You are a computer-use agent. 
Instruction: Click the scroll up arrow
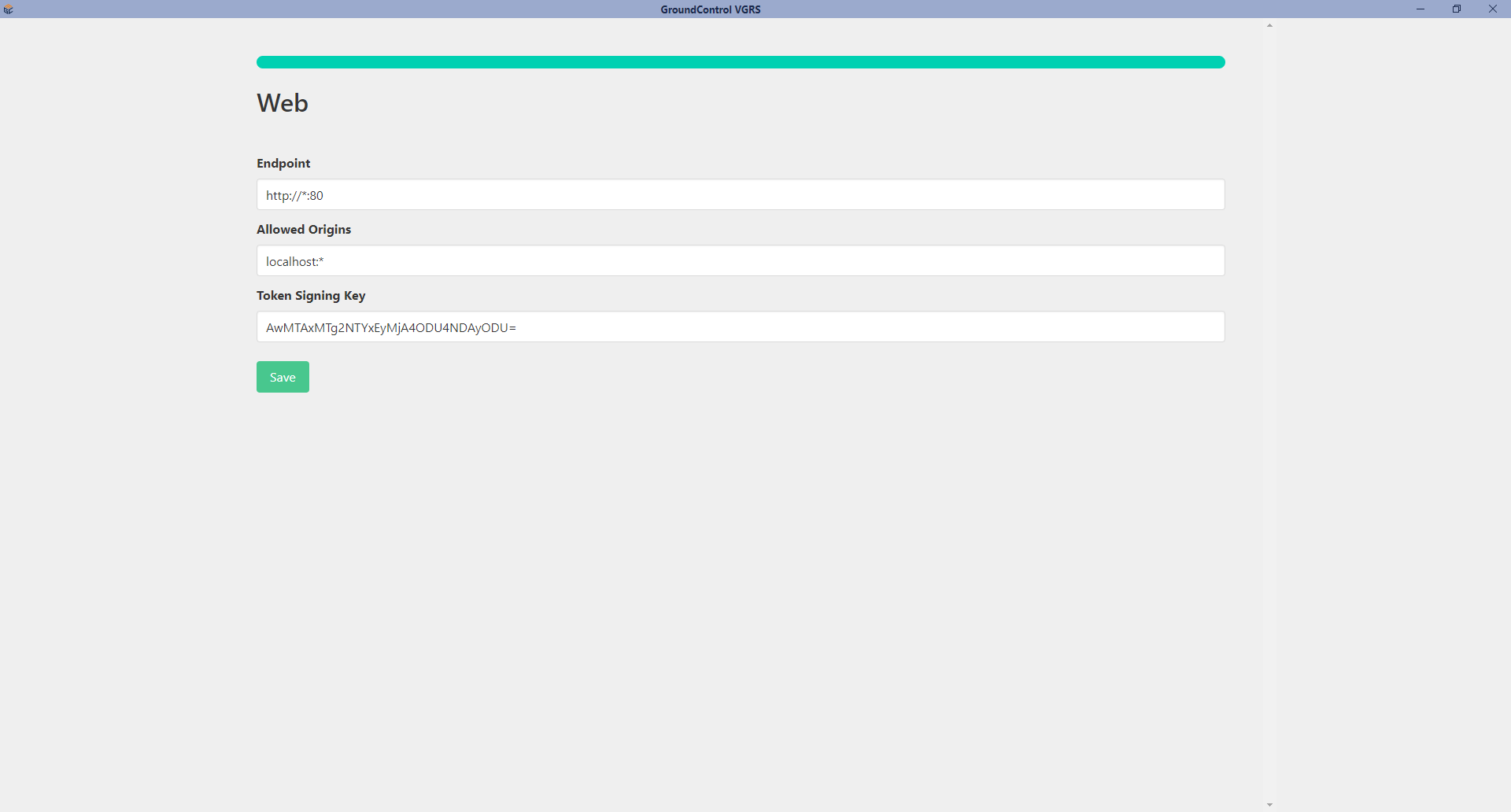coord(1269,26)
